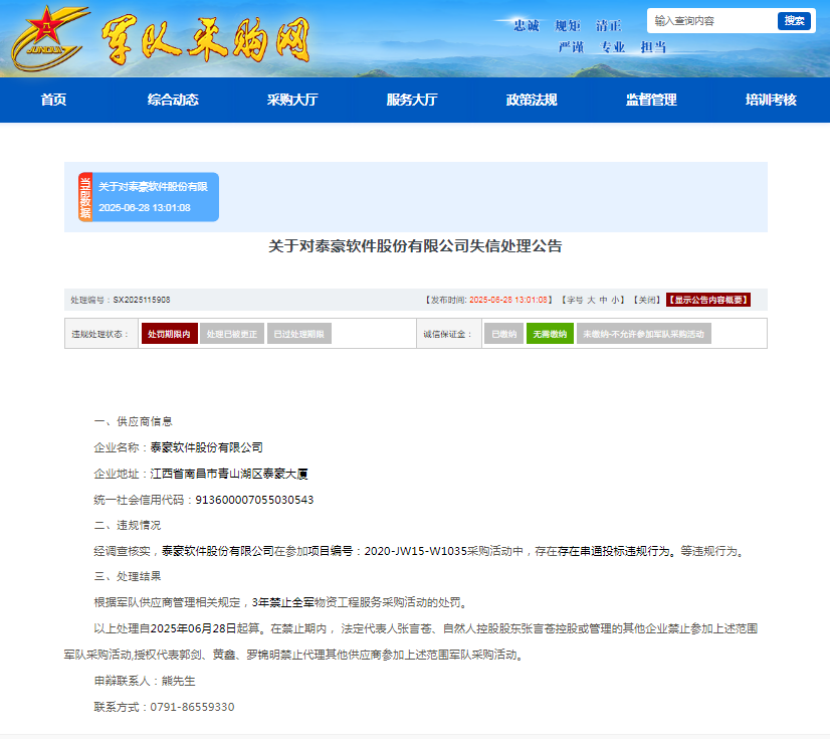Click 显示公告内容概要 button
The width and height of the screenshot is (831, 739).
[x=708, y=300]
